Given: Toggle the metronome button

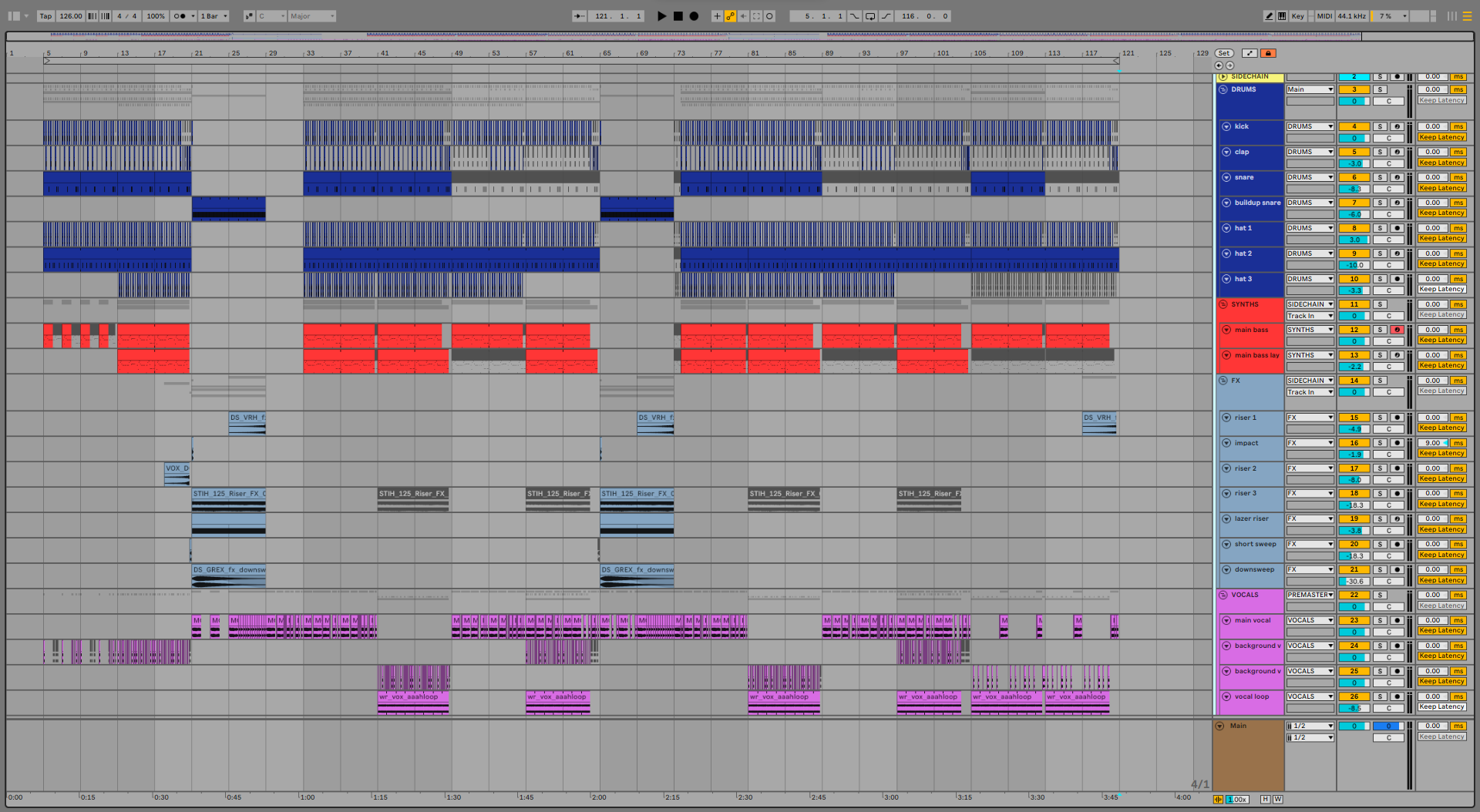Looking at the screenshot, I should click(180, 16).
